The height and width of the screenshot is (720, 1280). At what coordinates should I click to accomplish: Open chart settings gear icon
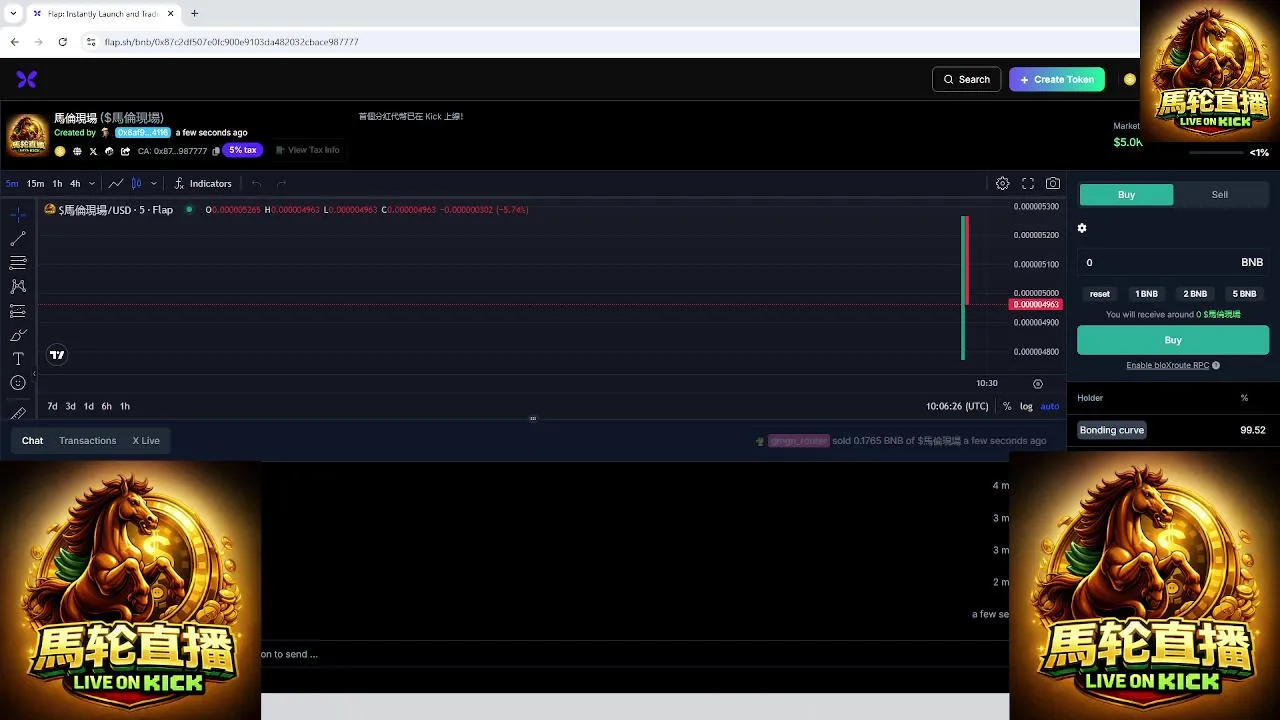pos(1002,183)
